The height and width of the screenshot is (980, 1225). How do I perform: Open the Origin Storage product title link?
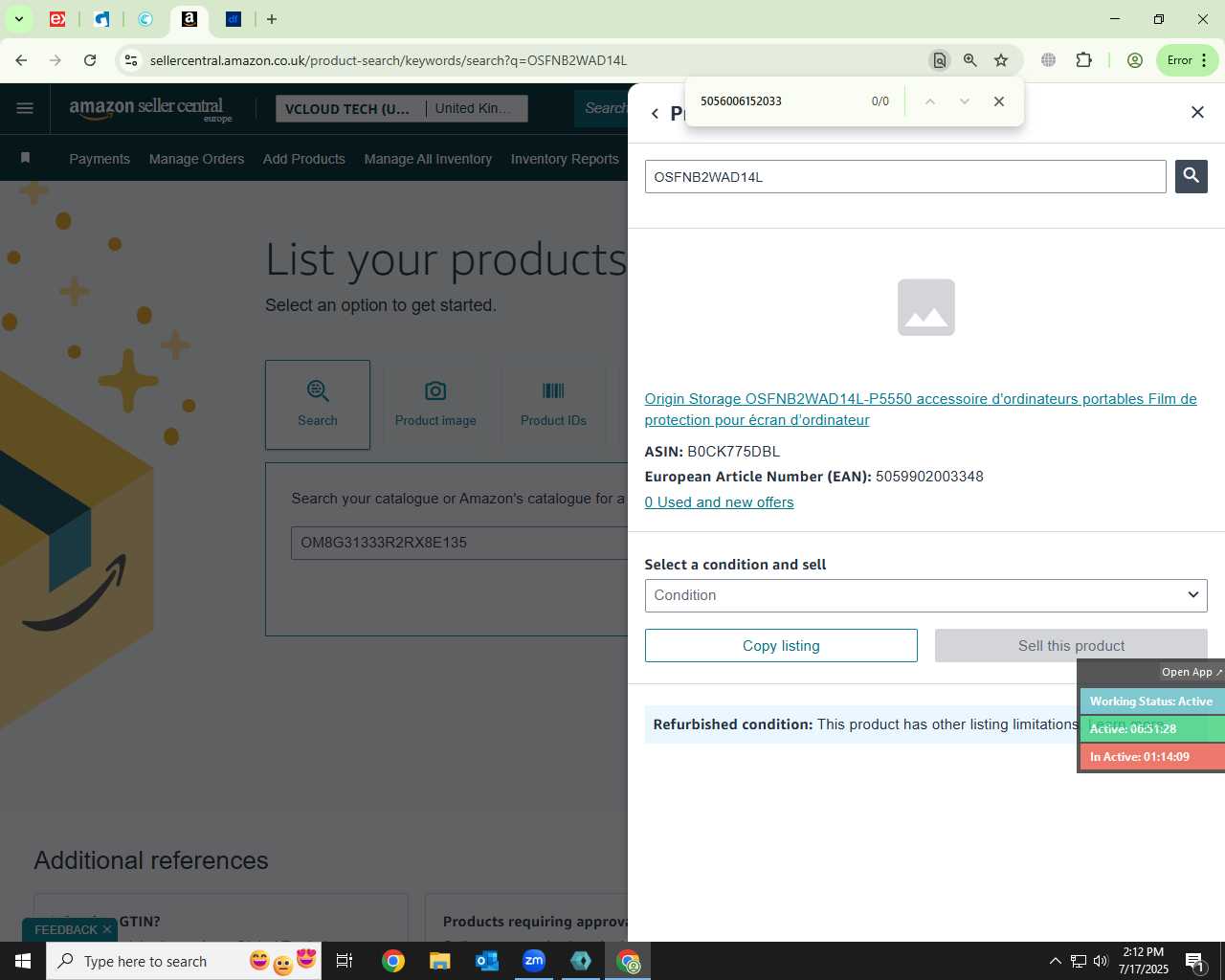pyautogui.click(x=921, y=410)
